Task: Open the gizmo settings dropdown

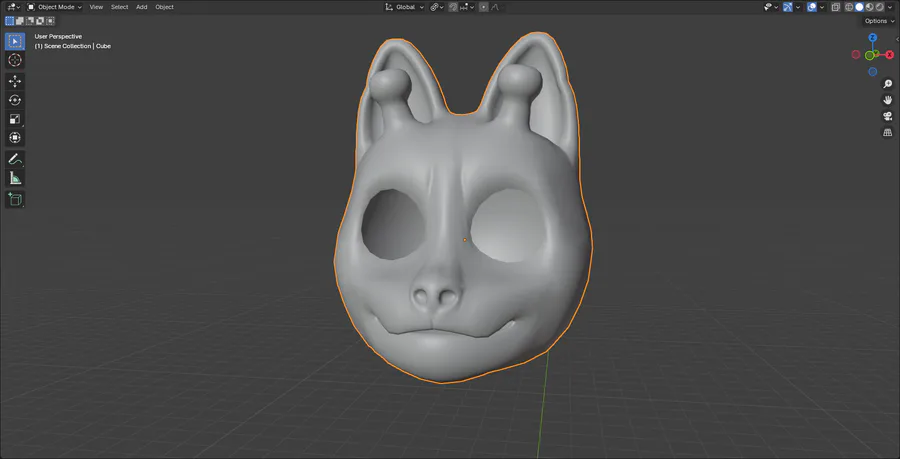Action: coord(798,7)
